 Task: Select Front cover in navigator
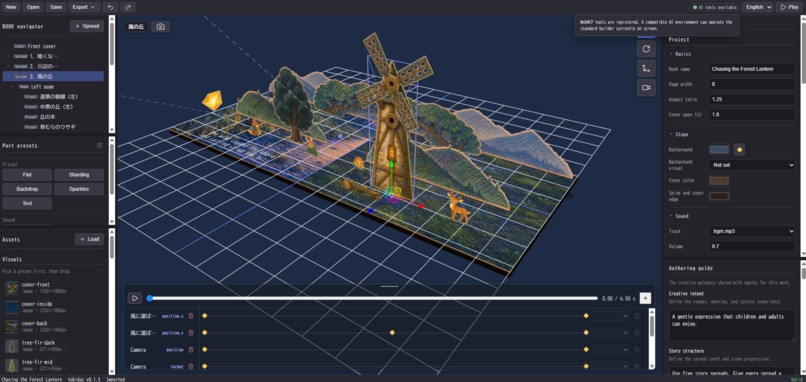coord(53,46)
